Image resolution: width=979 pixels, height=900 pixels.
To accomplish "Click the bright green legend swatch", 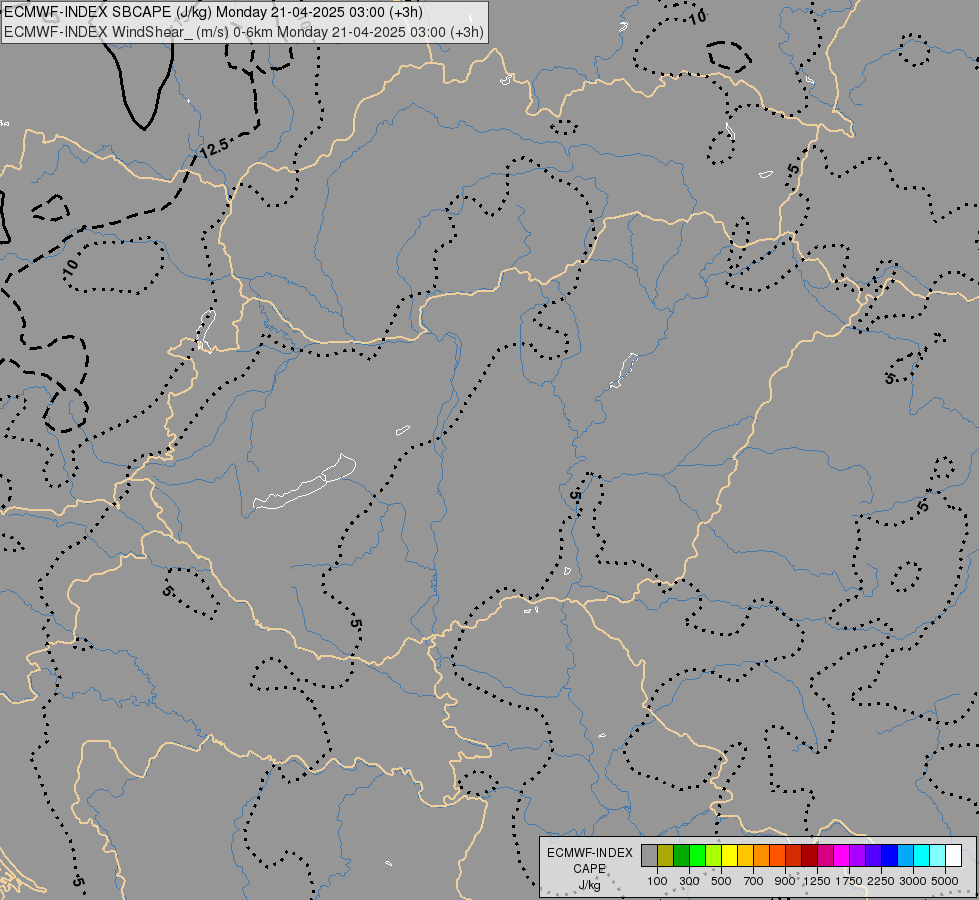I will pyautogui.click(x=697, y=855).
